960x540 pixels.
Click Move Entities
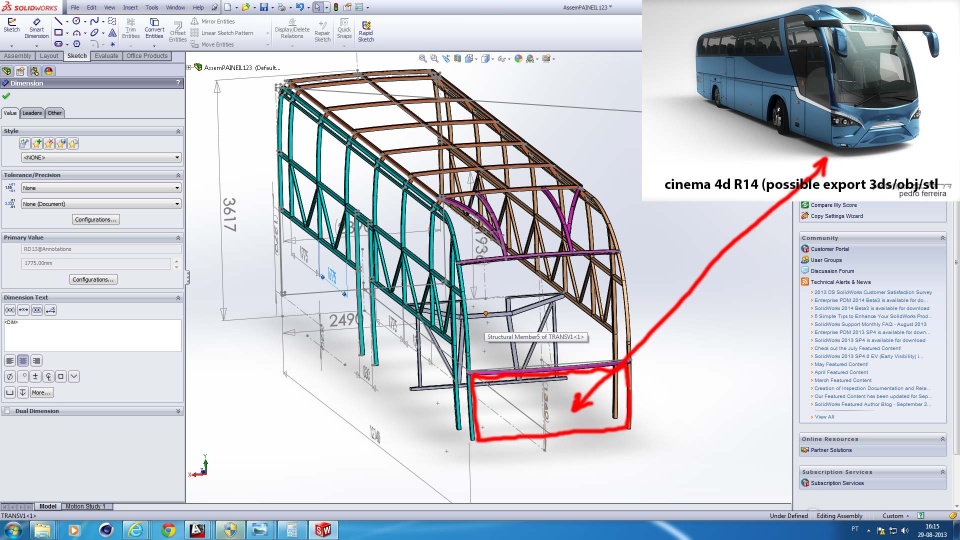click(212, 45)
